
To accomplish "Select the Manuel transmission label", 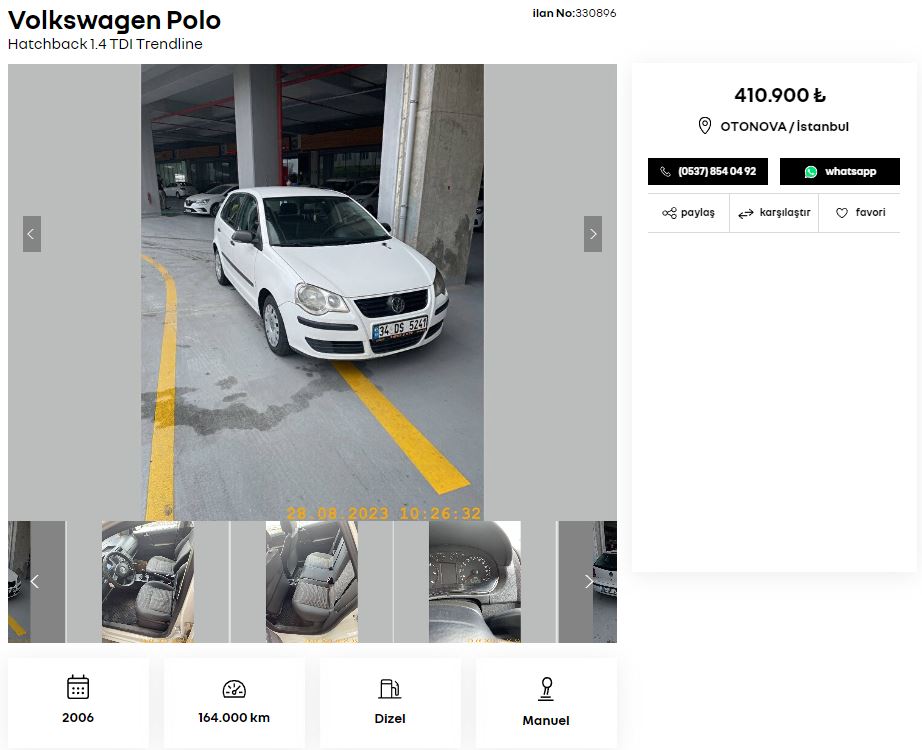I will 546,721.
